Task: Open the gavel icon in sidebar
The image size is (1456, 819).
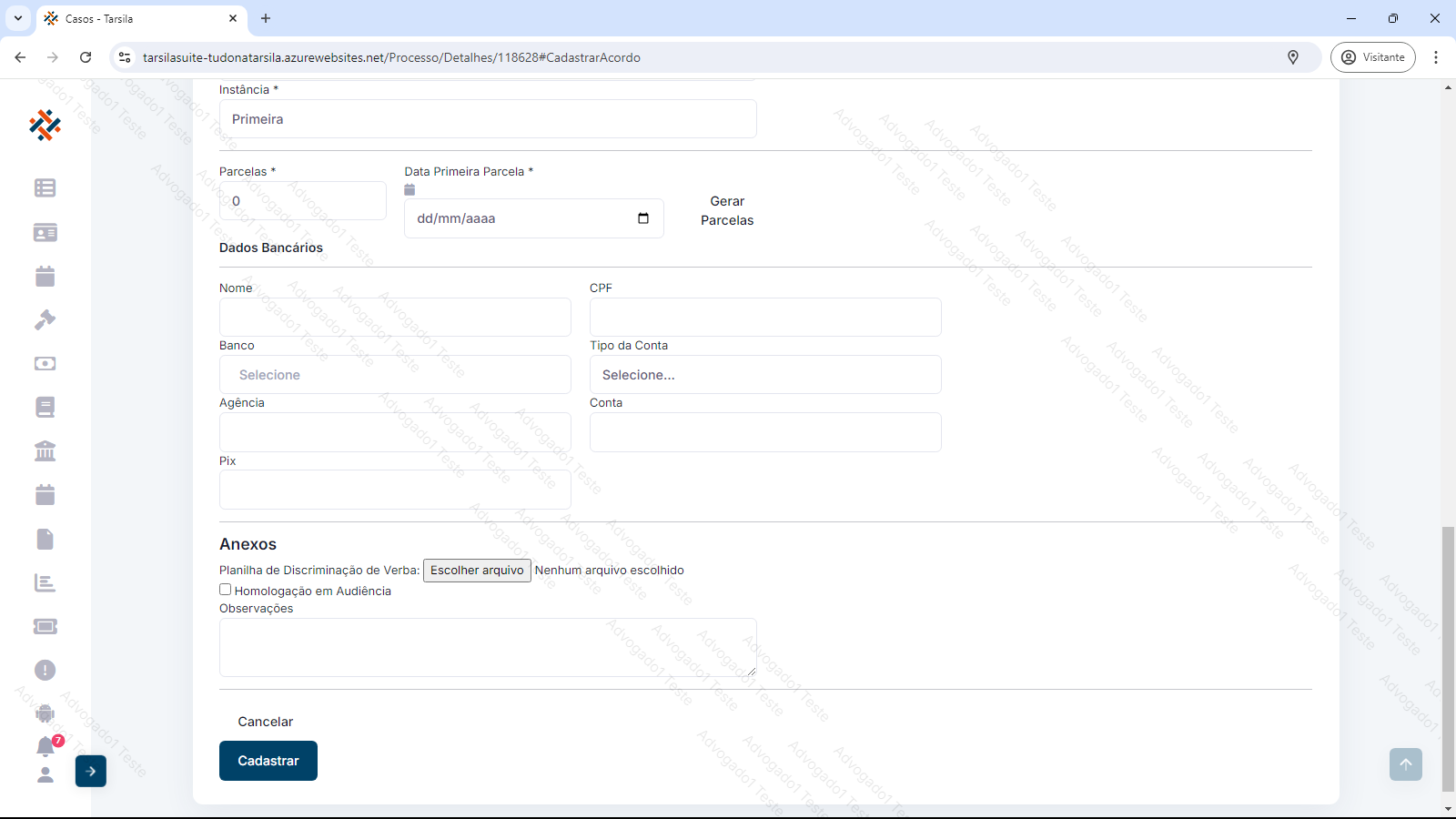Action: 45,320
